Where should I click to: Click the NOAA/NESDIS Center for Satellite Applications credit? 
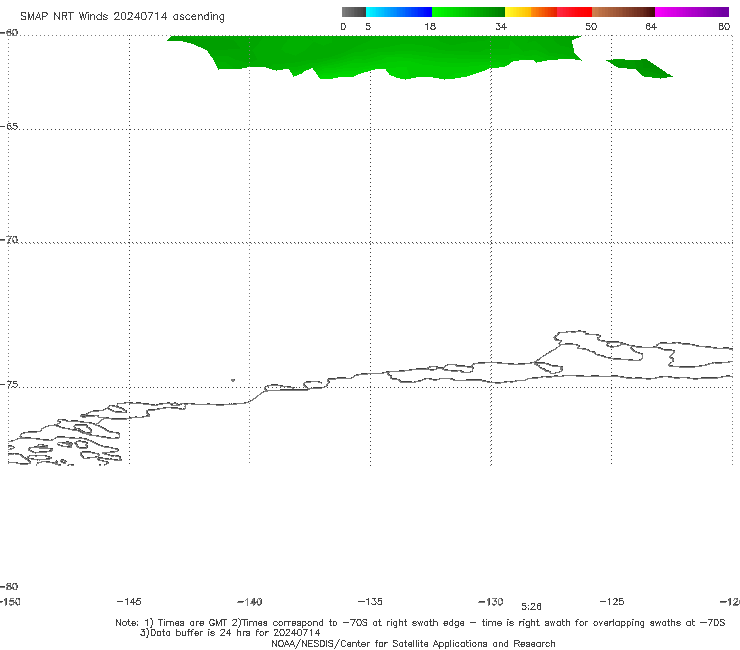413,643
